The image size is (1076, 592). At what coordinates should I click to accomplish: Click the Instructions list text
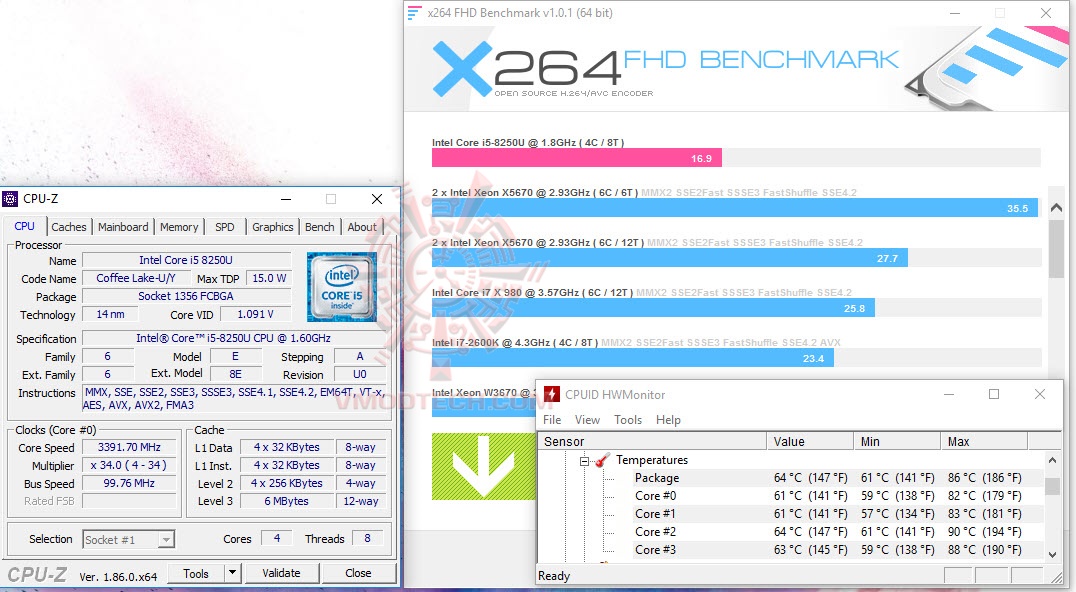[234, 399]
